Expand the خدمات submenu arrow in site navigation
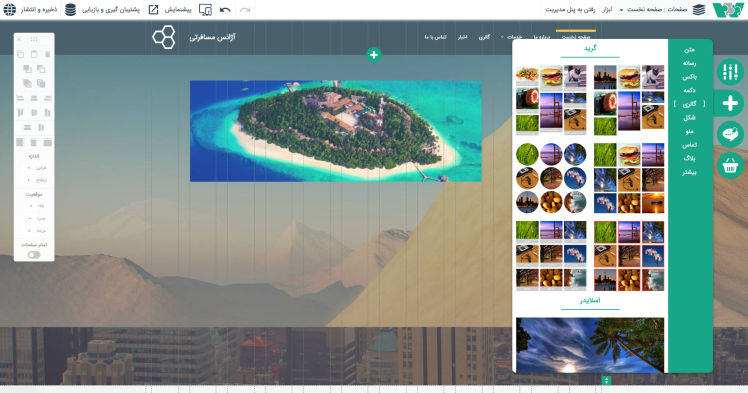Screen dimensions: 748x393 [502, 37]
